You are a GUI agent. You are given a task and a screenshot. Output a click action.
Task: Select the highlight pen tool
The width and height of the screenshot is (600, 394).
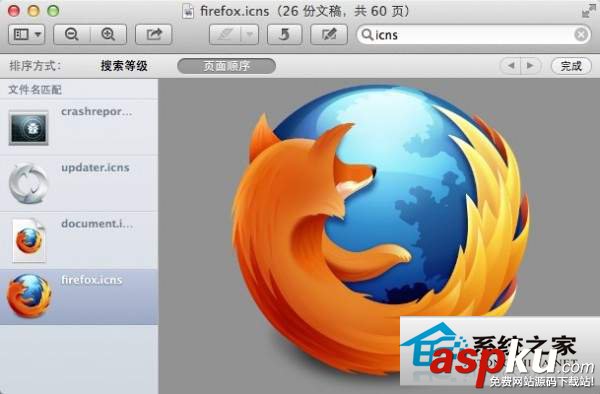225,35
